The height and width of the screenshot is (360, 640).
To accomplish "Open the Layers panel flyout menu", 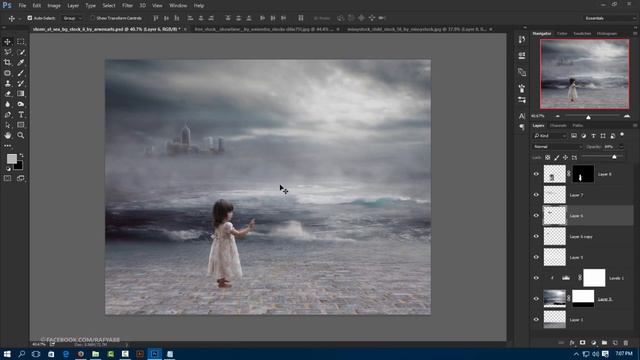I will pyautogui.click(x=635, y=126).
